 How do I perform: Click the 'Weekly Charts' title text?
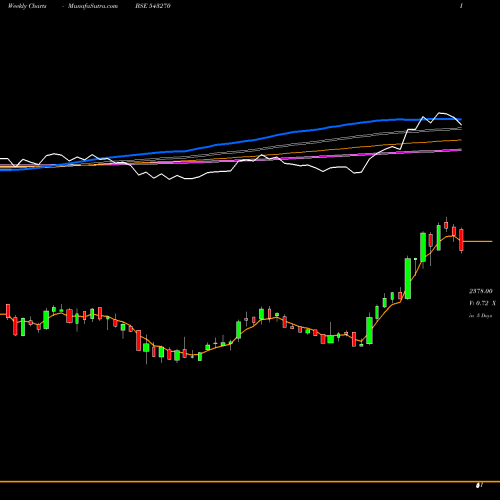[x=27, y=6]
